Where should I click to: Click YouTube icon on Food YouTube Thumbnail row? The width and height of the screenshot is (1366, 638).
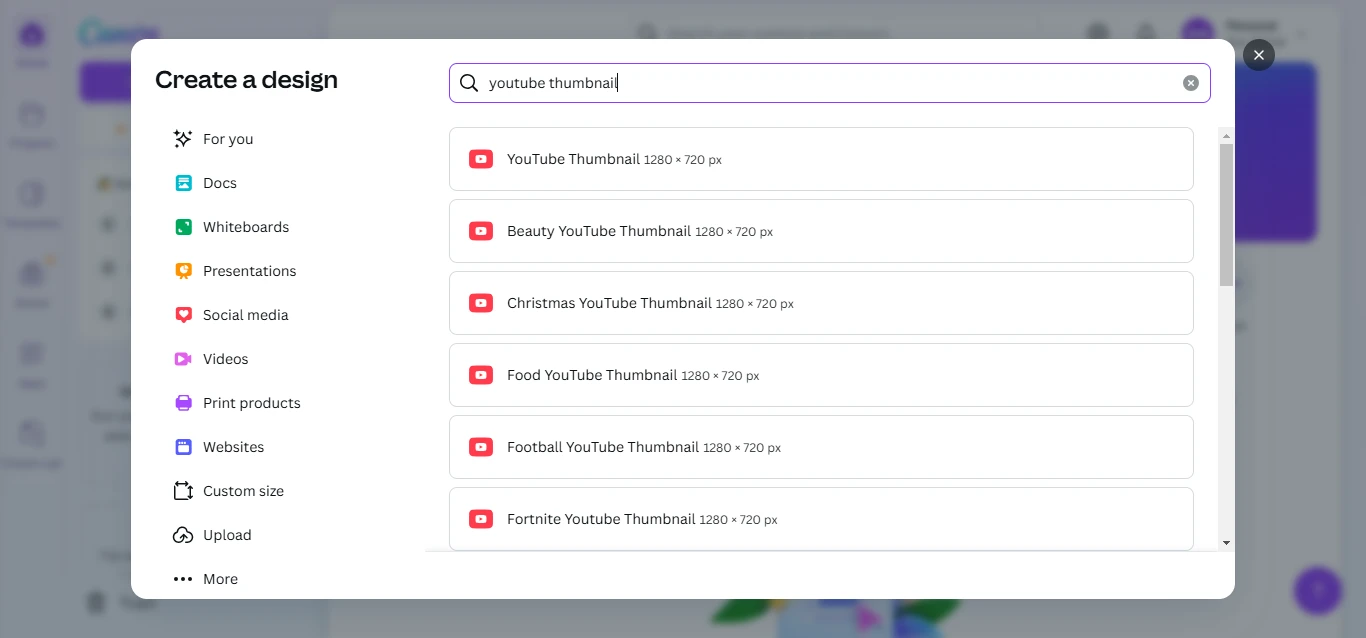(x=481, y=375)
